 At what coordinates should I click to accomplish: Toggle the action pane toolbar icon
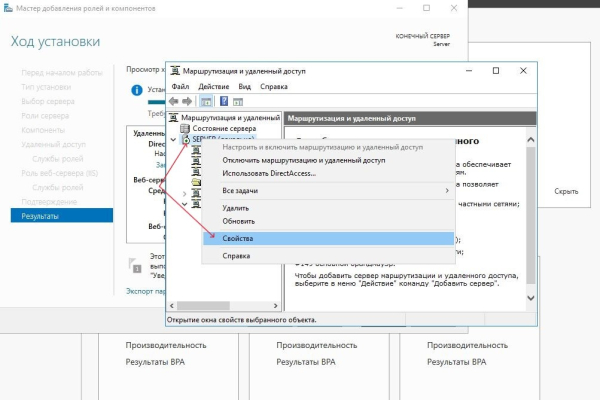pos(238,102)
